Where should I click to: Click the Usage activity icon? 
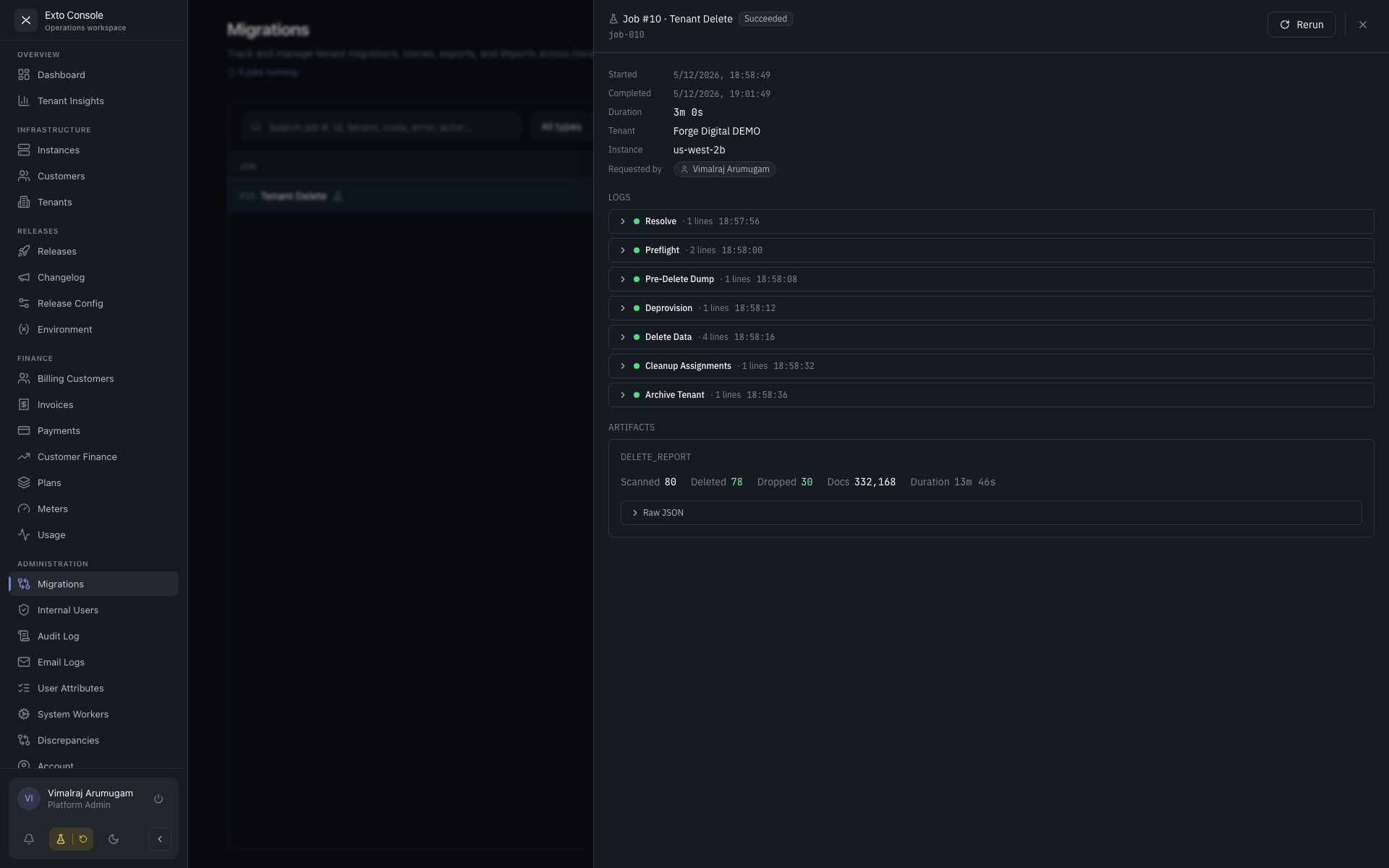point(24,535)
